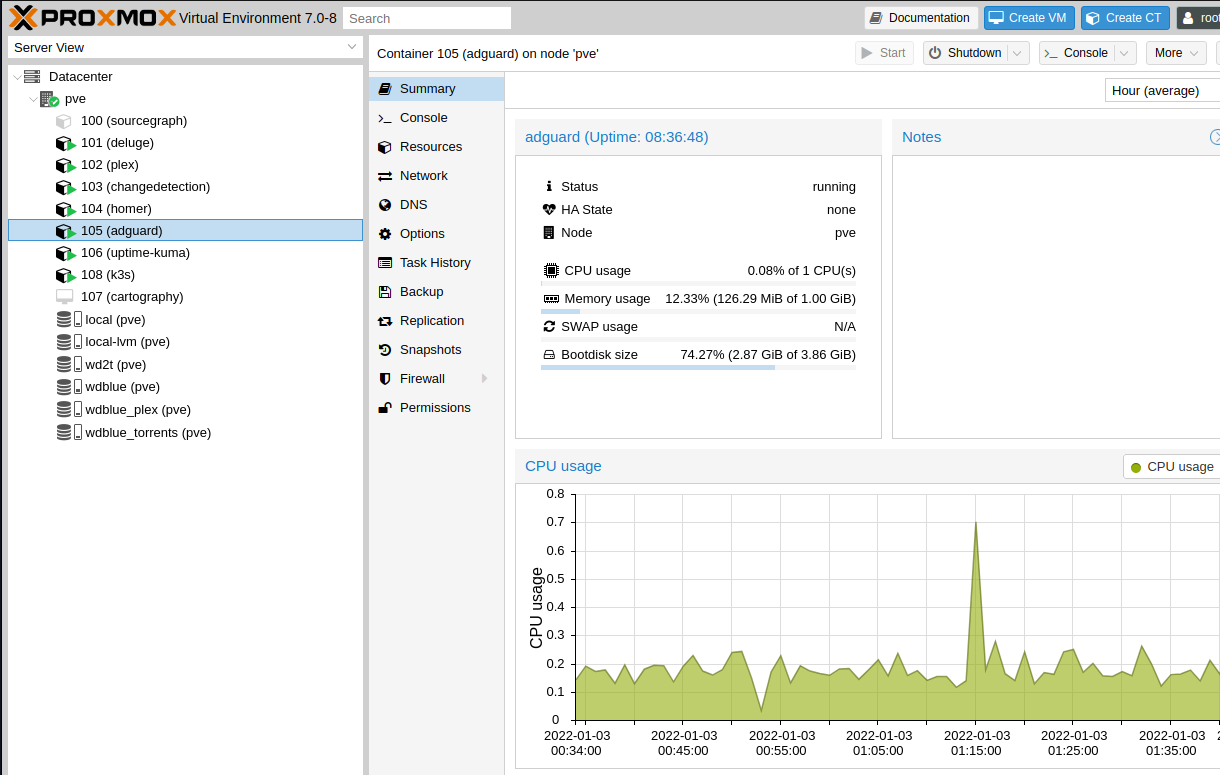Click the Proxmox logo icon
The width and height of the screenshot is (1220, 775).
click(x=22, y=17)
